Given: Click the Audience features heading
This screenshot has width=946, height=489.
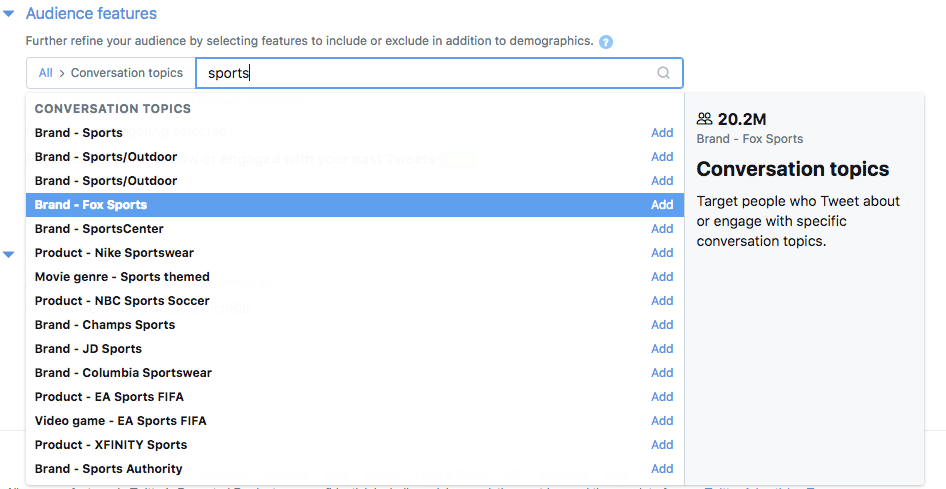Looking at the screenshot, I should coord(91,13).
